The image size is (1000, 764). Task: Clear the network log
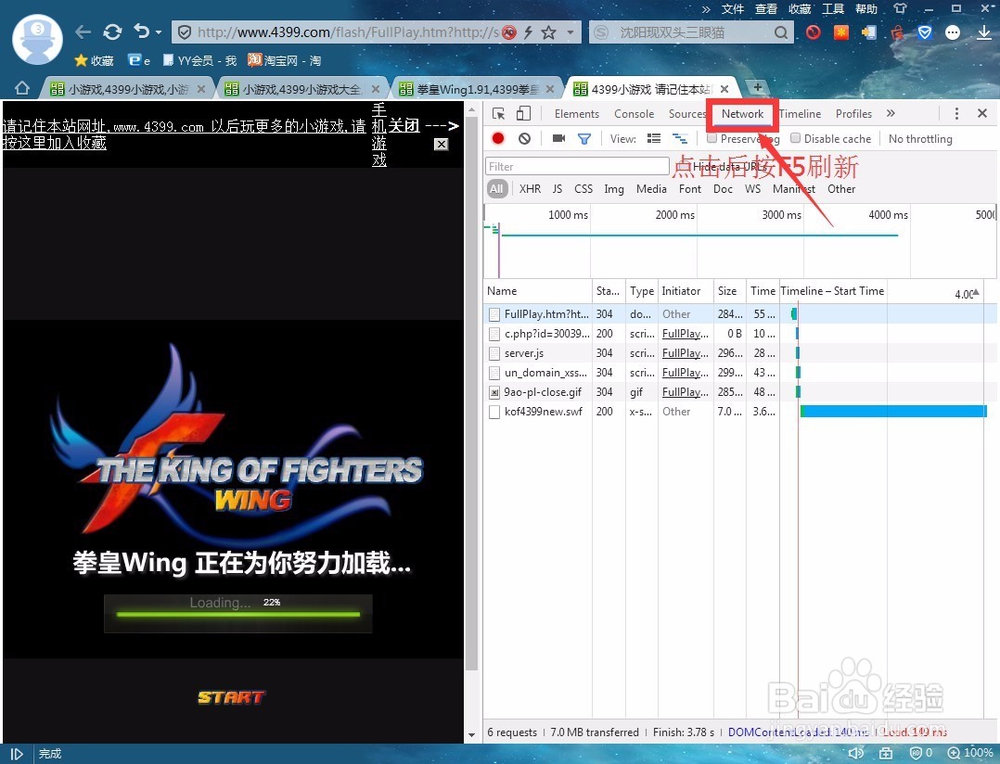pyautogui.click(x=524, y=138)
